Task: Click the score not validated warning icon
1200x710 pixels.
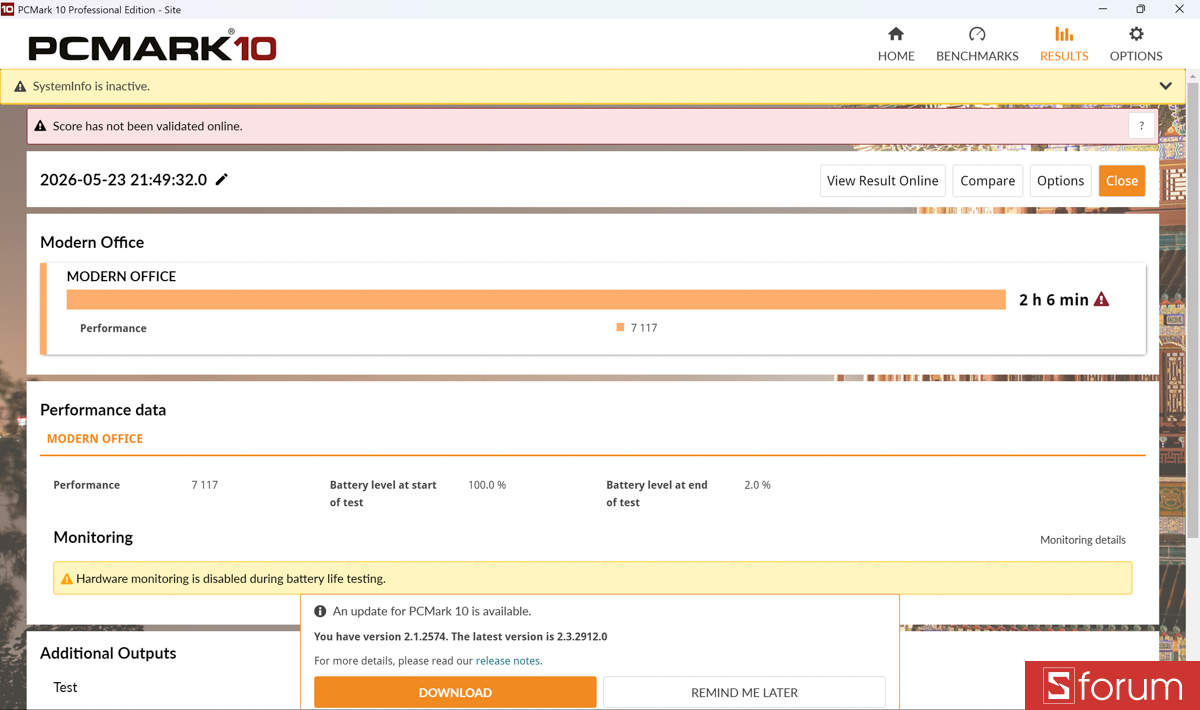Action: (x=40, y=126)
